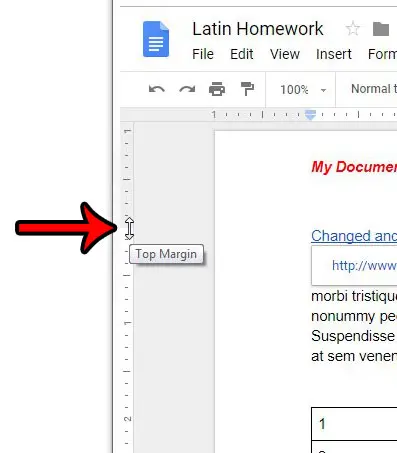The width and height of the screenshot is (397, 453).
Task: Open the Format menu
Action: 382,54
